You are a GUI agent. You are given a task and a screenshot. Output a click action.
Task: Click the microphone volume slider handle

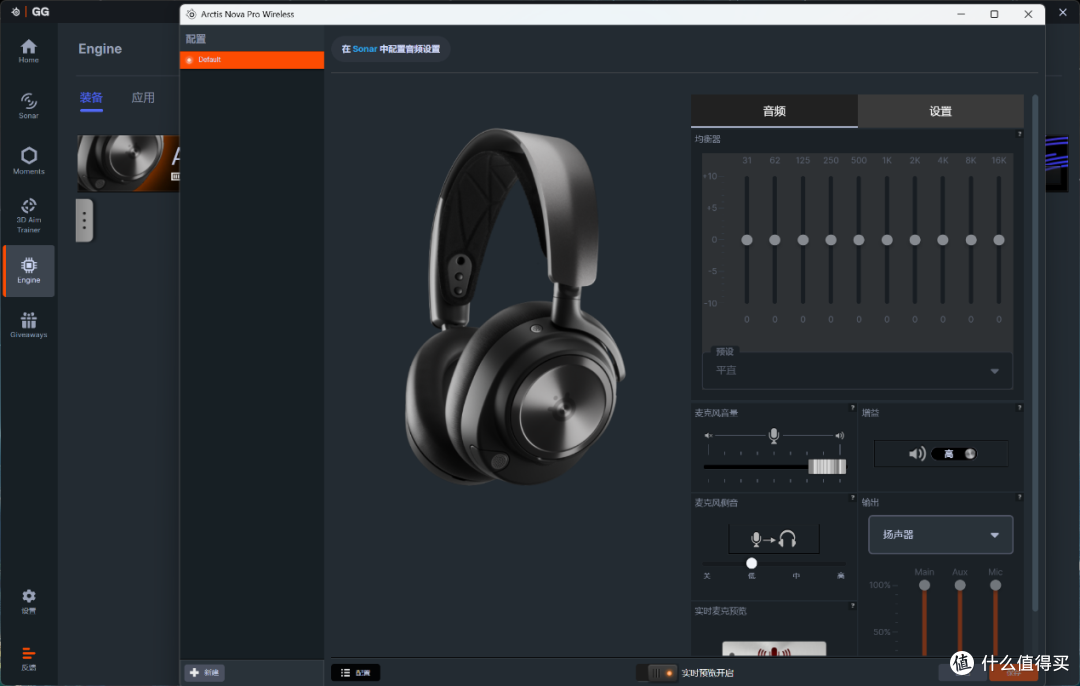(827, 466)
